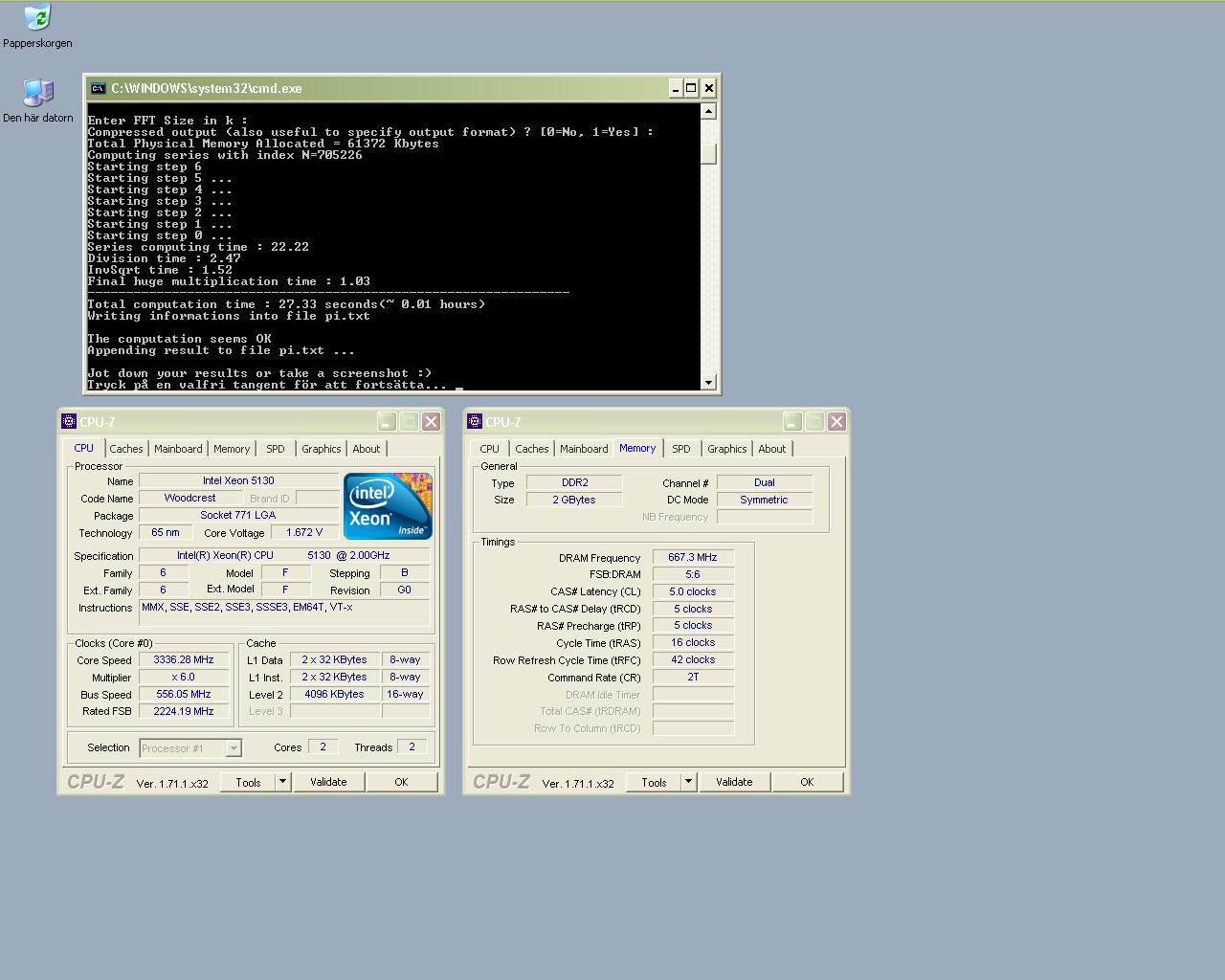
Task: Select the Den här datorn desktop icon
Action: pyautogui.click(x=37, y=100)
